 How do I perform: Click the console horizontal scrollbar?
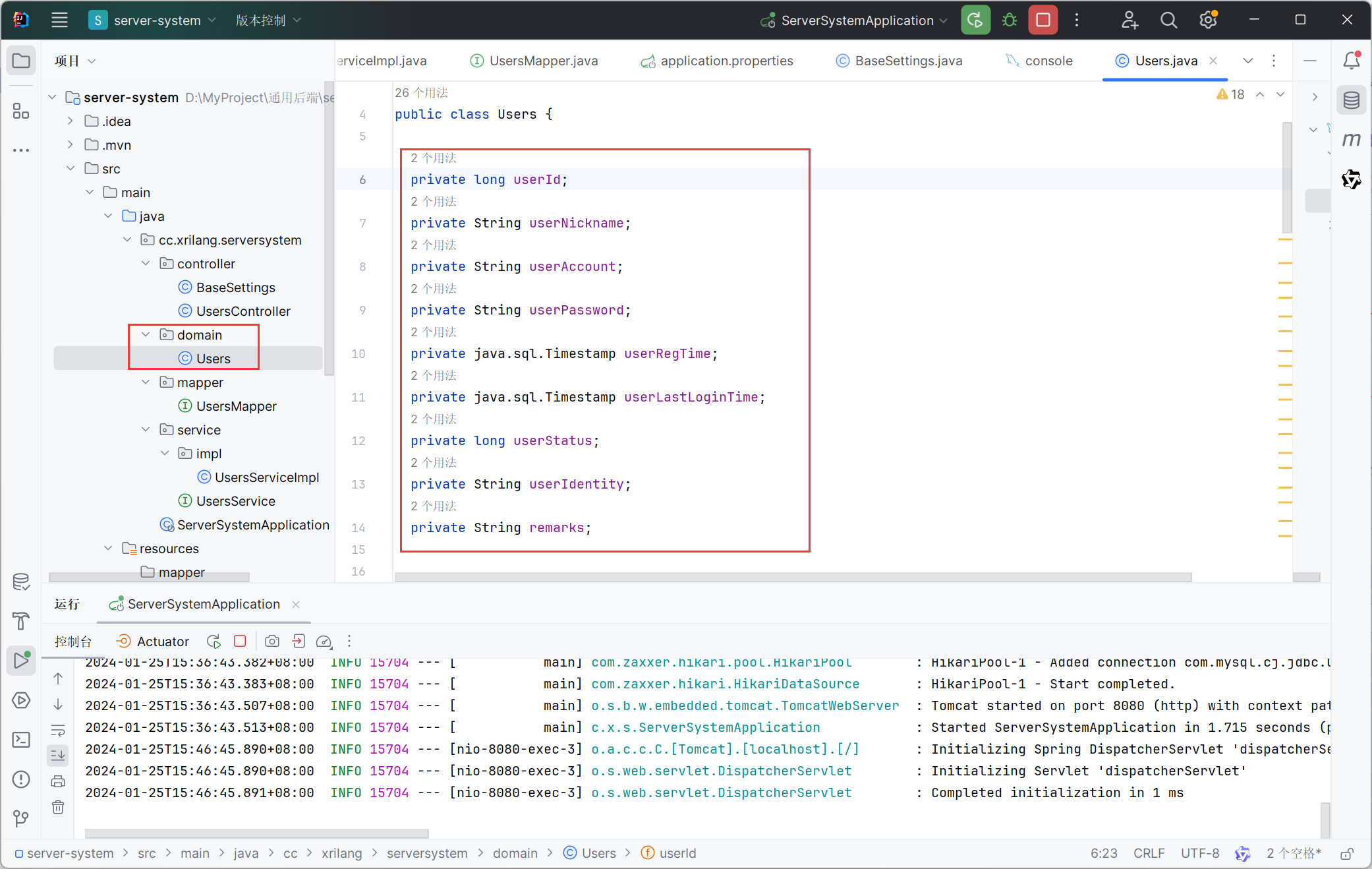click(x=257, y=833)
